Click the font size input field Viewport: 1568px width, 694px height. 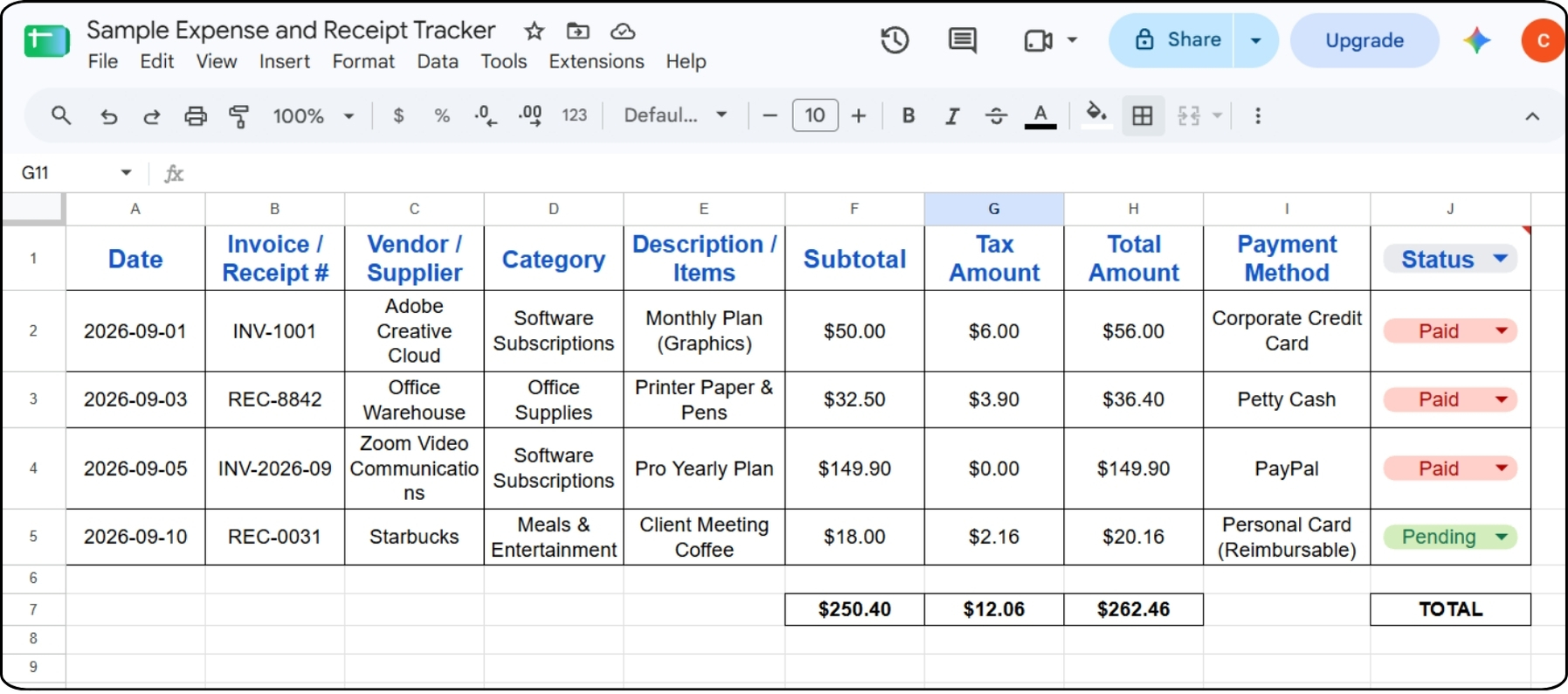[815, 115]
